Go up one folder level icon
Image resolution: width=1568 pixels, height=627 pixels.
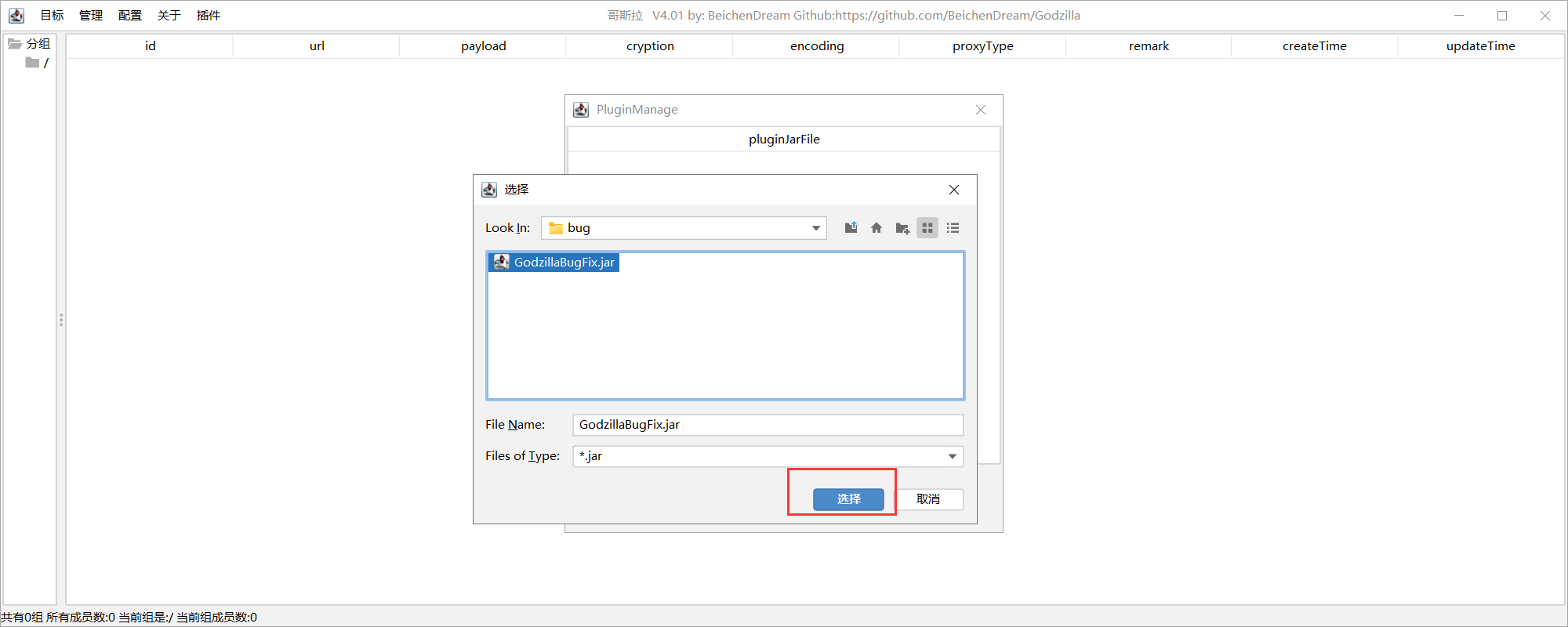(x=851, y=228)
